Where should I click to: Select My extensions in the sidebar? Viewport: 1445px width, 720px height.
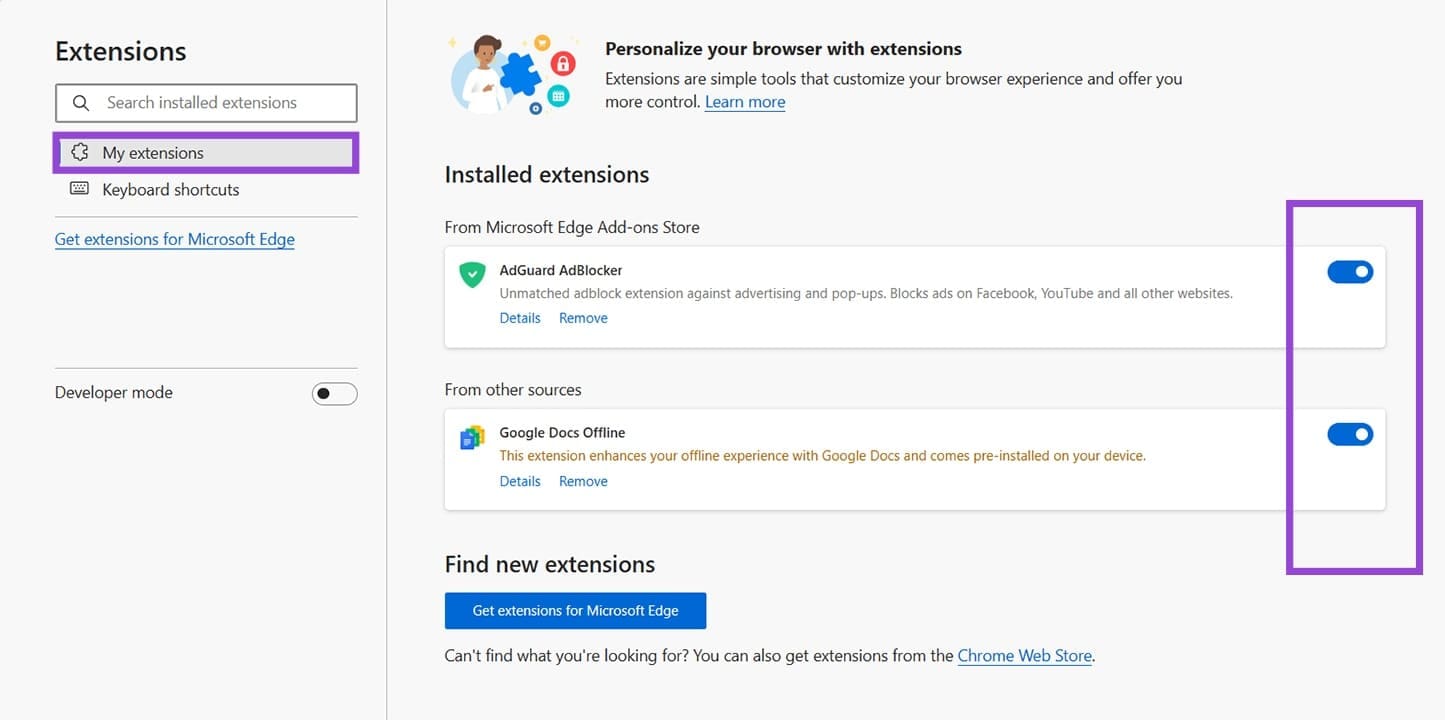coord(153,153)
